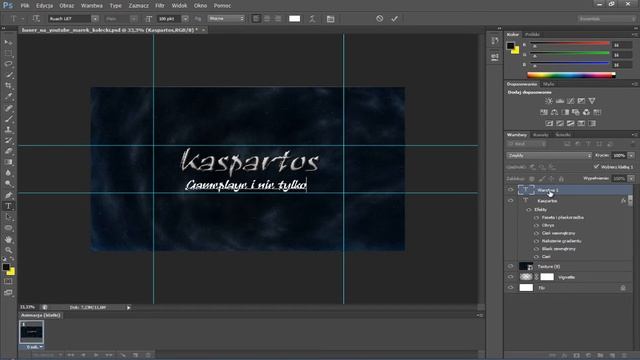
Task: Open the Edycja menu
Action: coord(44,6)
